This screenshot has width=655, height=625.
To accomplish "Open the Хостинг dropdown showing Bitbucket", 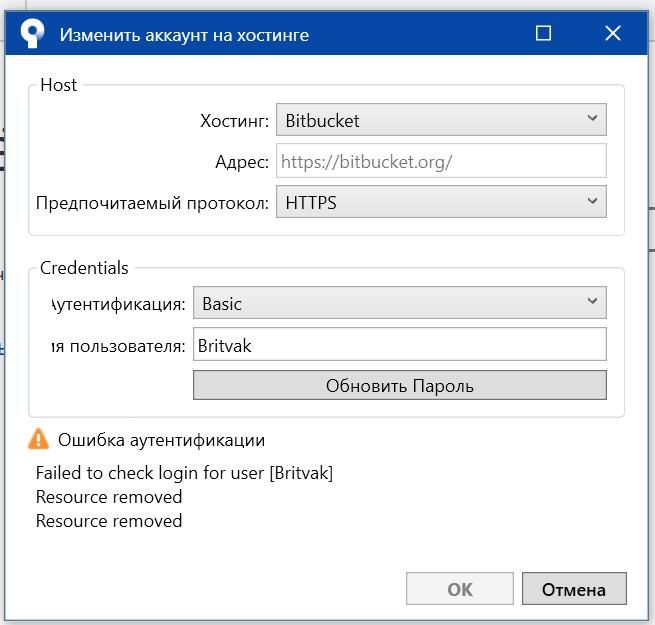I will coord(441,120).
